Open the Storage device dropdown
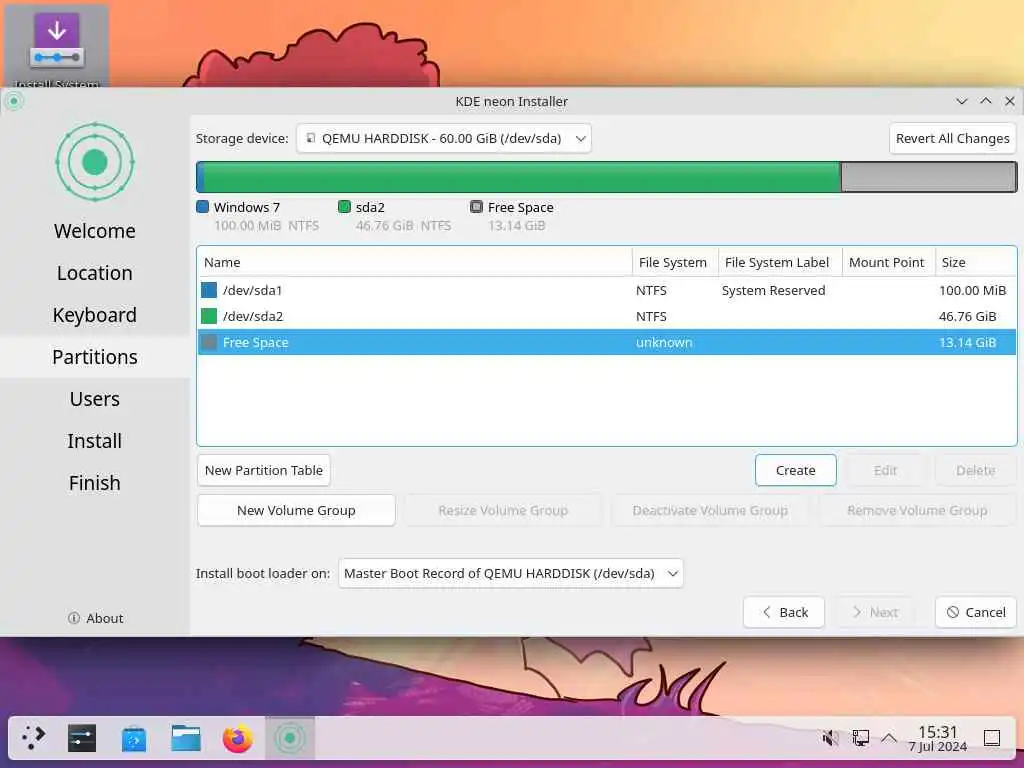 coord(444,138)
